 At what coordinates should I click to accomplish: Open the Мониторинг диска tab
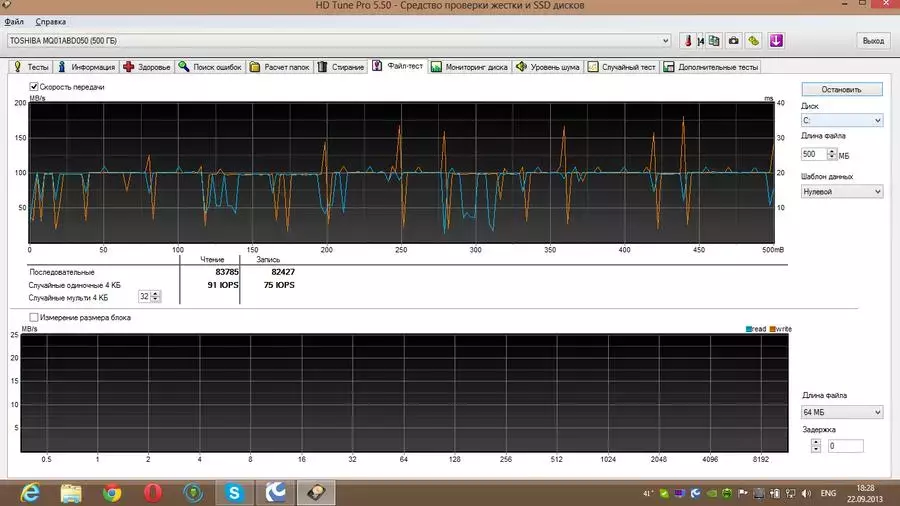(x=470, y=67)
